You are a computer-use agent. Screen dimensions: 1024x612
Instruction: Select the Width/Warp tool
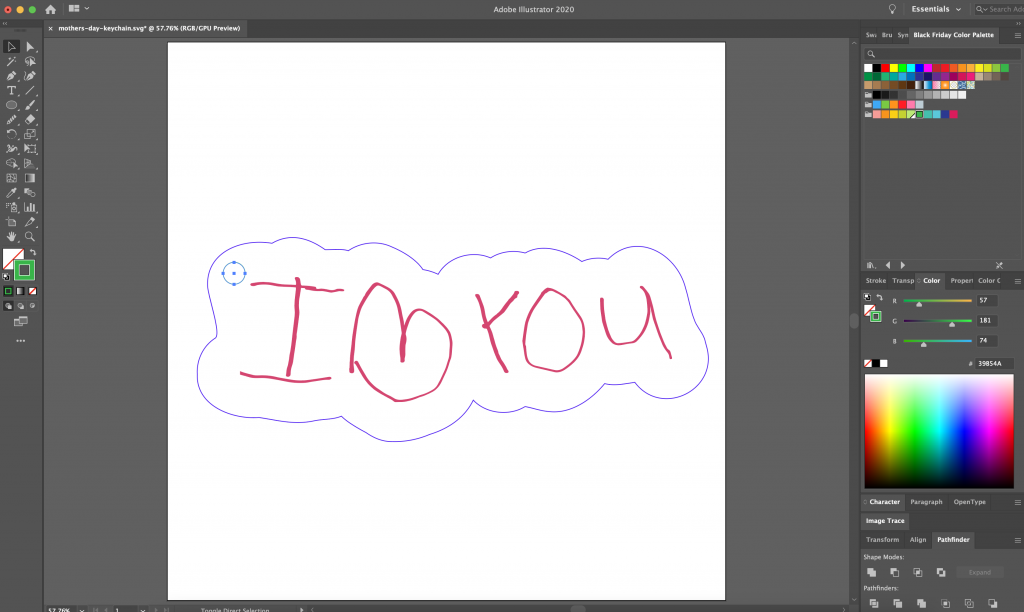pos(11,149)
